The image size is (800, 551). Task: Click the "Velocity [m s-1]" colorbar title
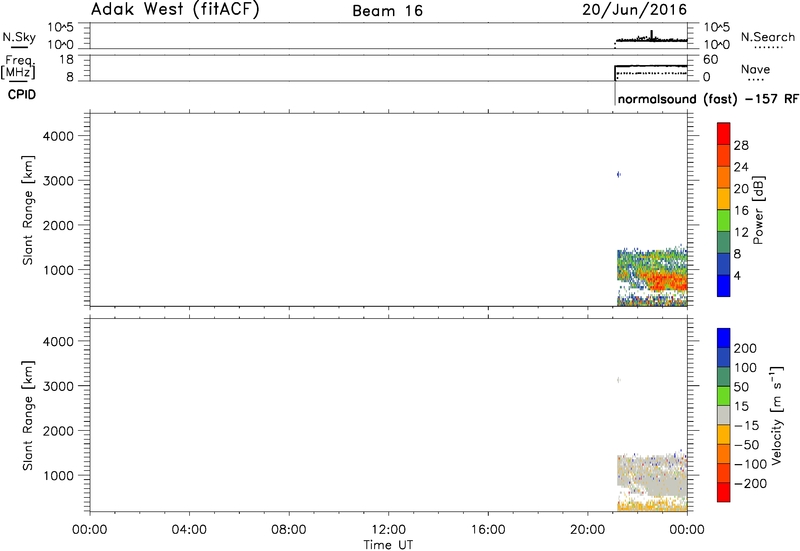tap(776, 415)
